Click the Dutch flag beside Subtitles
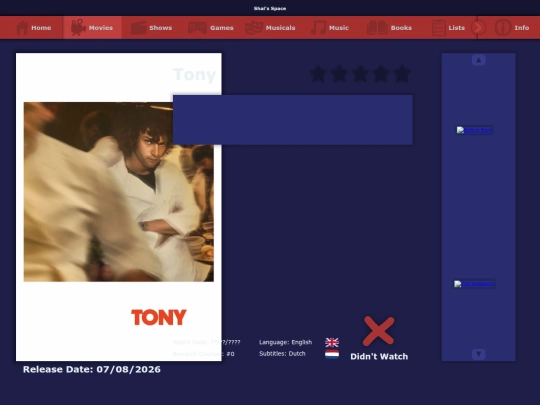The height and width of the screenshot is (405, 540). [332, 354]
